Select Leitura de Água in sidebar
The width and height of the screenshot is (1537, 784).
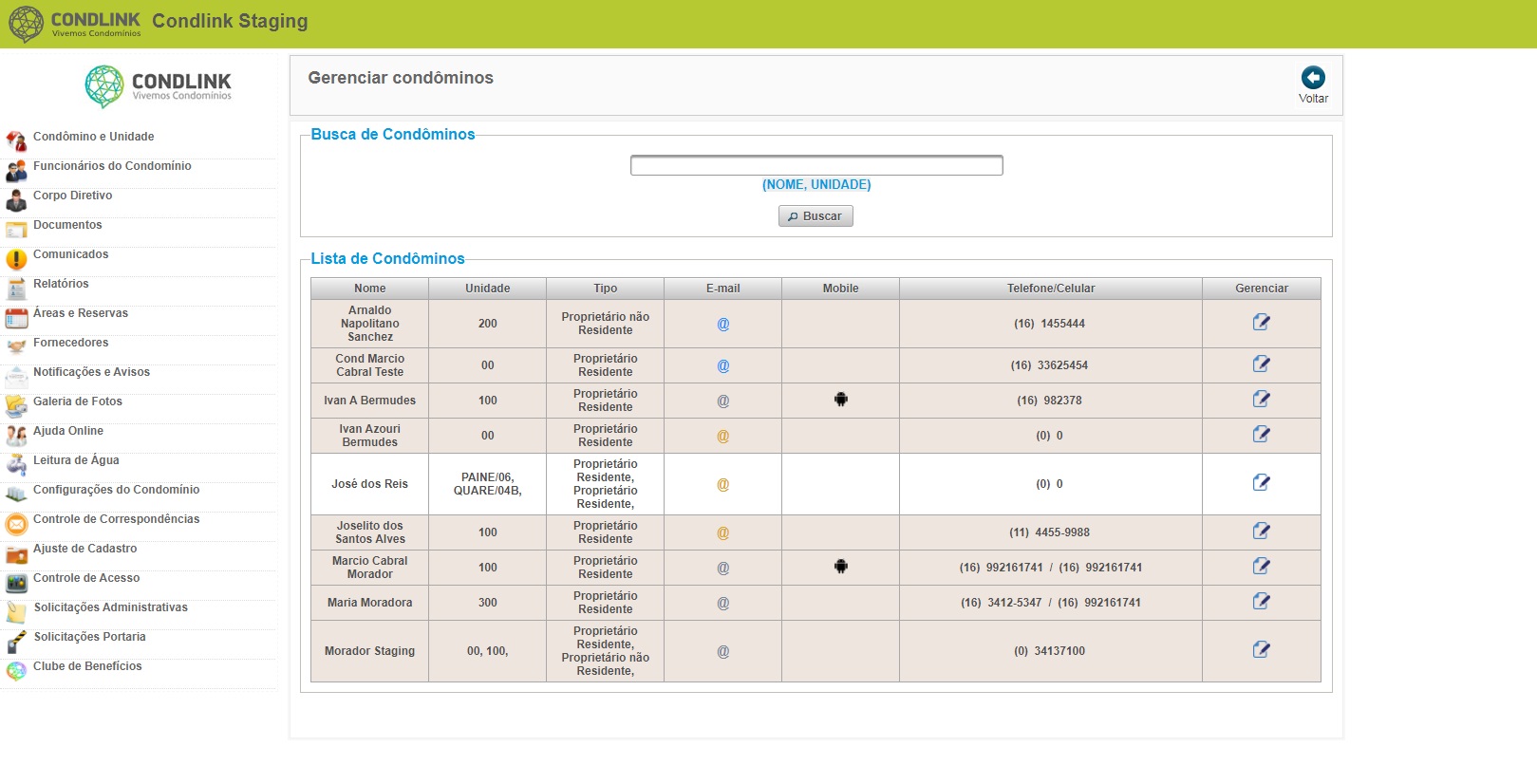tap(76, 460)
